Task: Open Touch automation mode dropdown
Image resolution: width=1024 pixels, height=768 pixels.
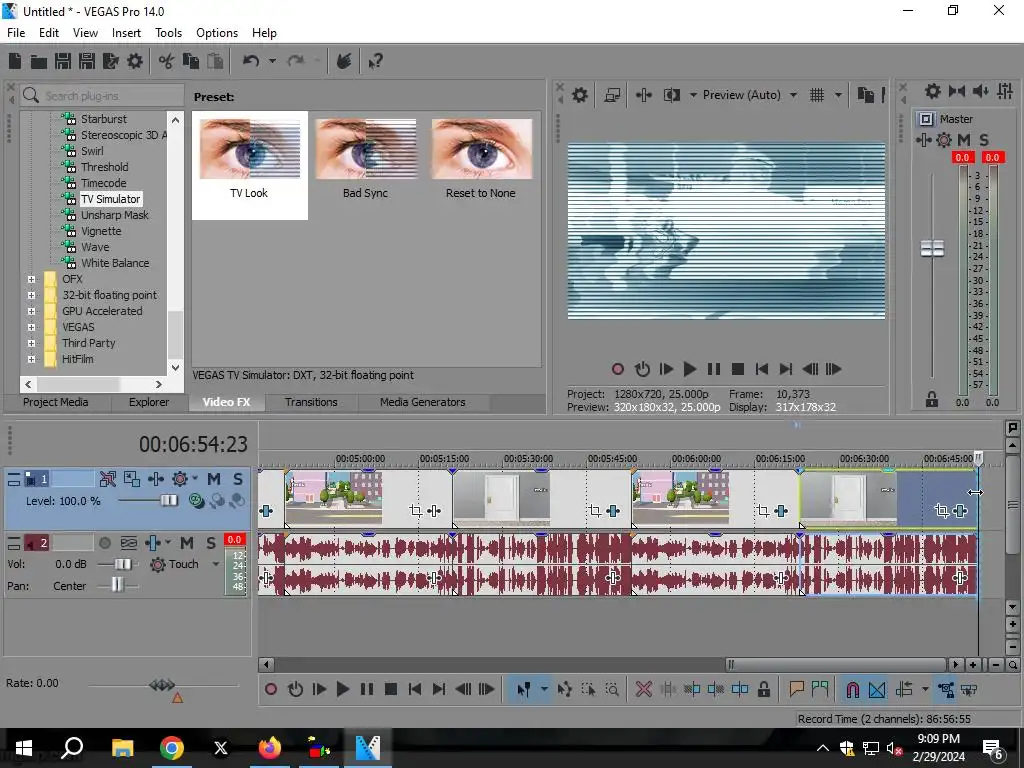Action: click(x=216, y=564)
